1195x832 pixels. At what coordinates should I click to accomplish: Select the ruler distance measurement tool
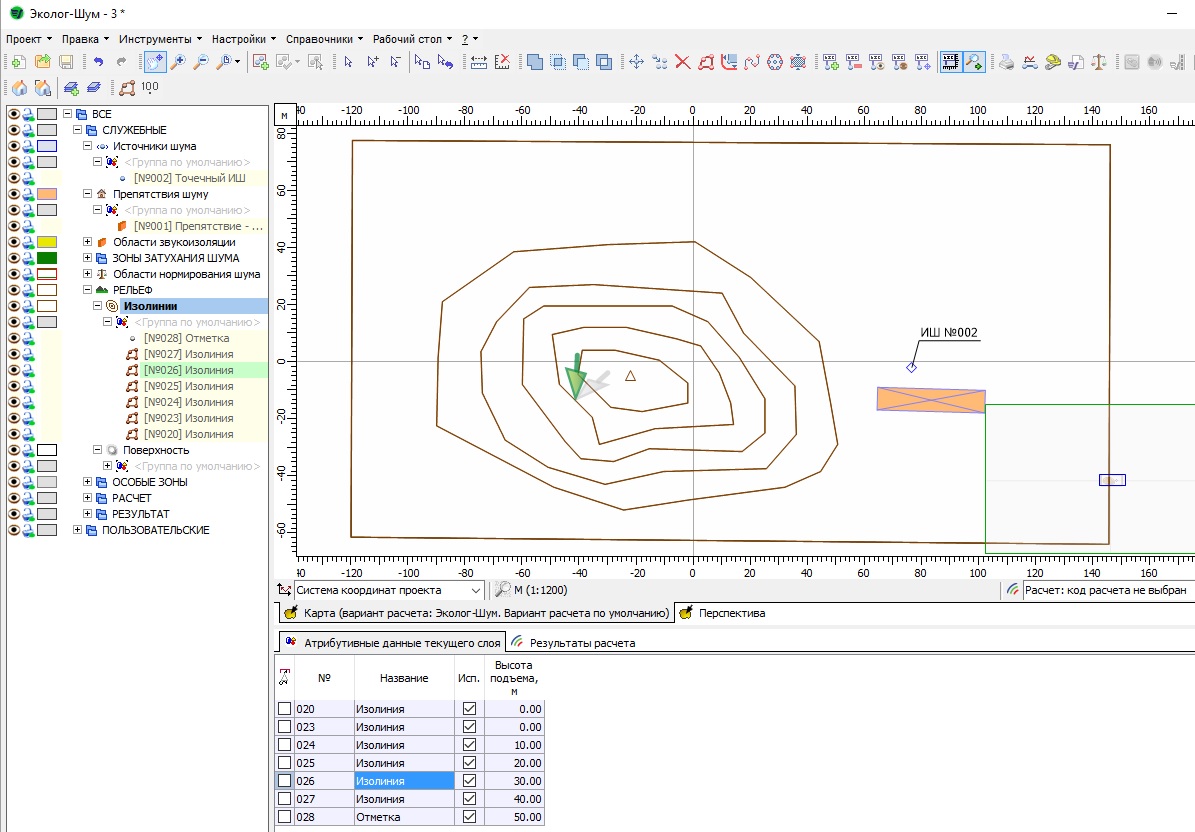(x=478, y=62)
